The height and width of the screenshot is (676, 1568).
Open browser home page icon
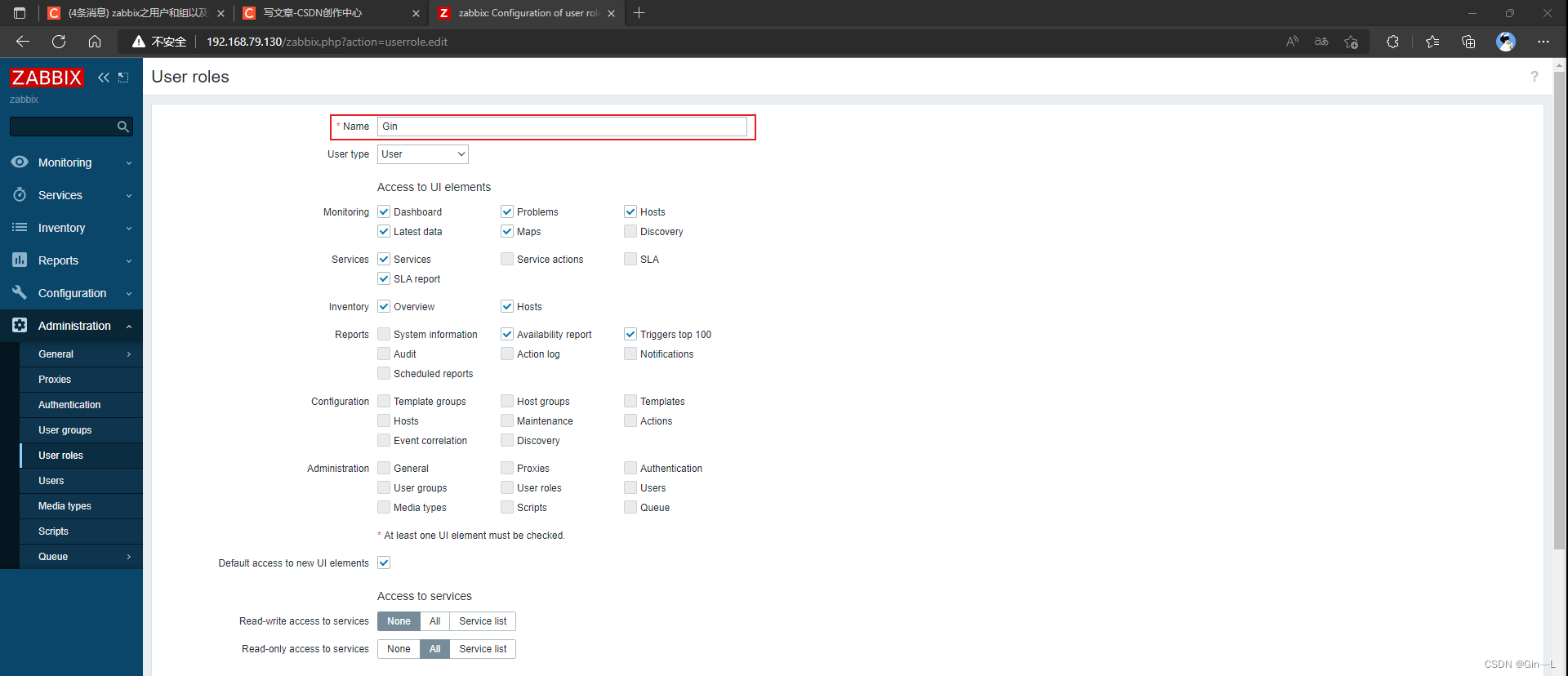[95, 42]
